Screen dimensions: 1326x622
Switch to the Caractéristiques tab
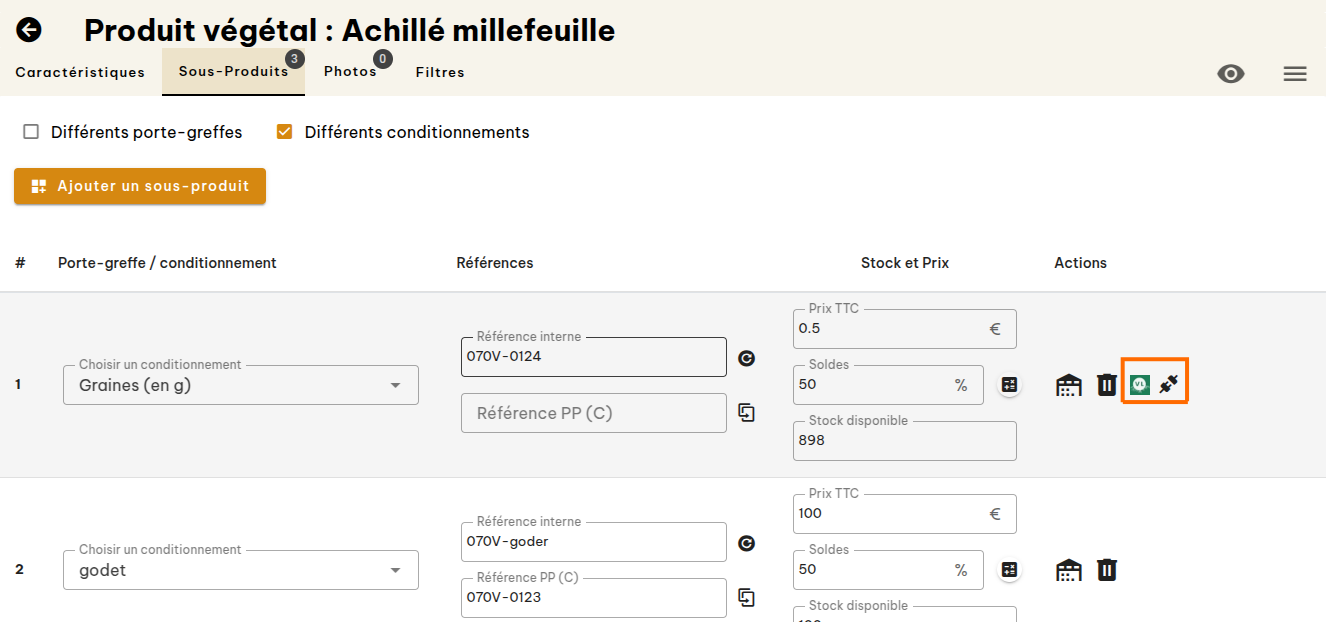pyautogui.click(x=80, y=72)
